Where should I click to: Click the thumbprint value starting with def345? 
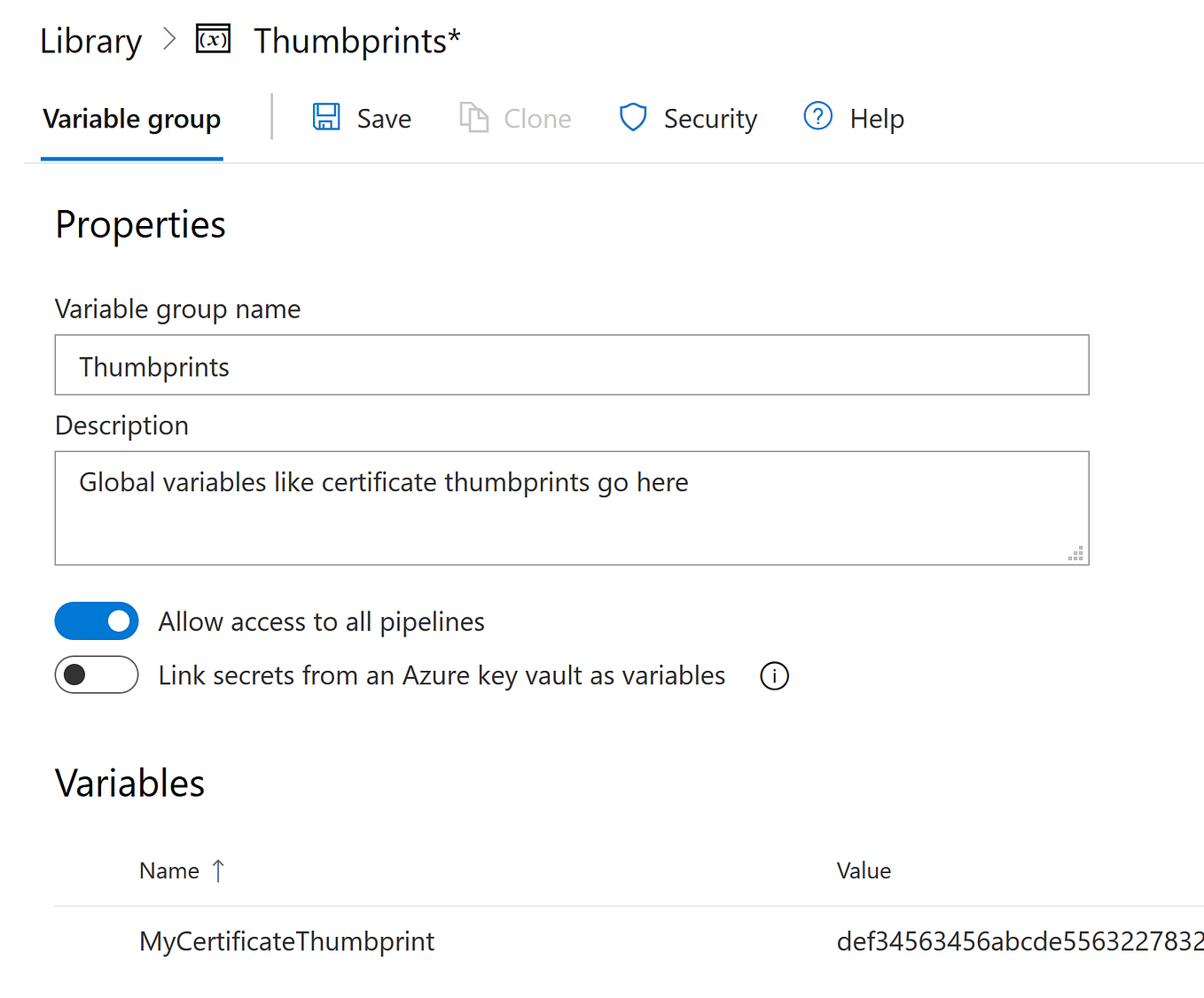[x=1018, y=940]
